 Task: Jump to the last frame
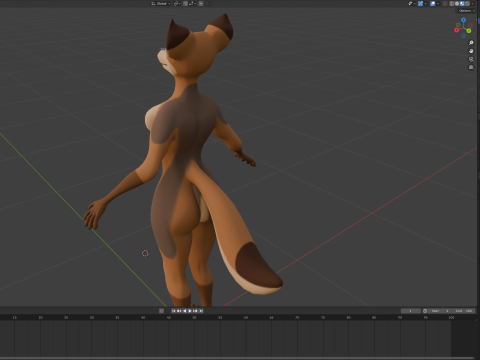pos(201,311)
